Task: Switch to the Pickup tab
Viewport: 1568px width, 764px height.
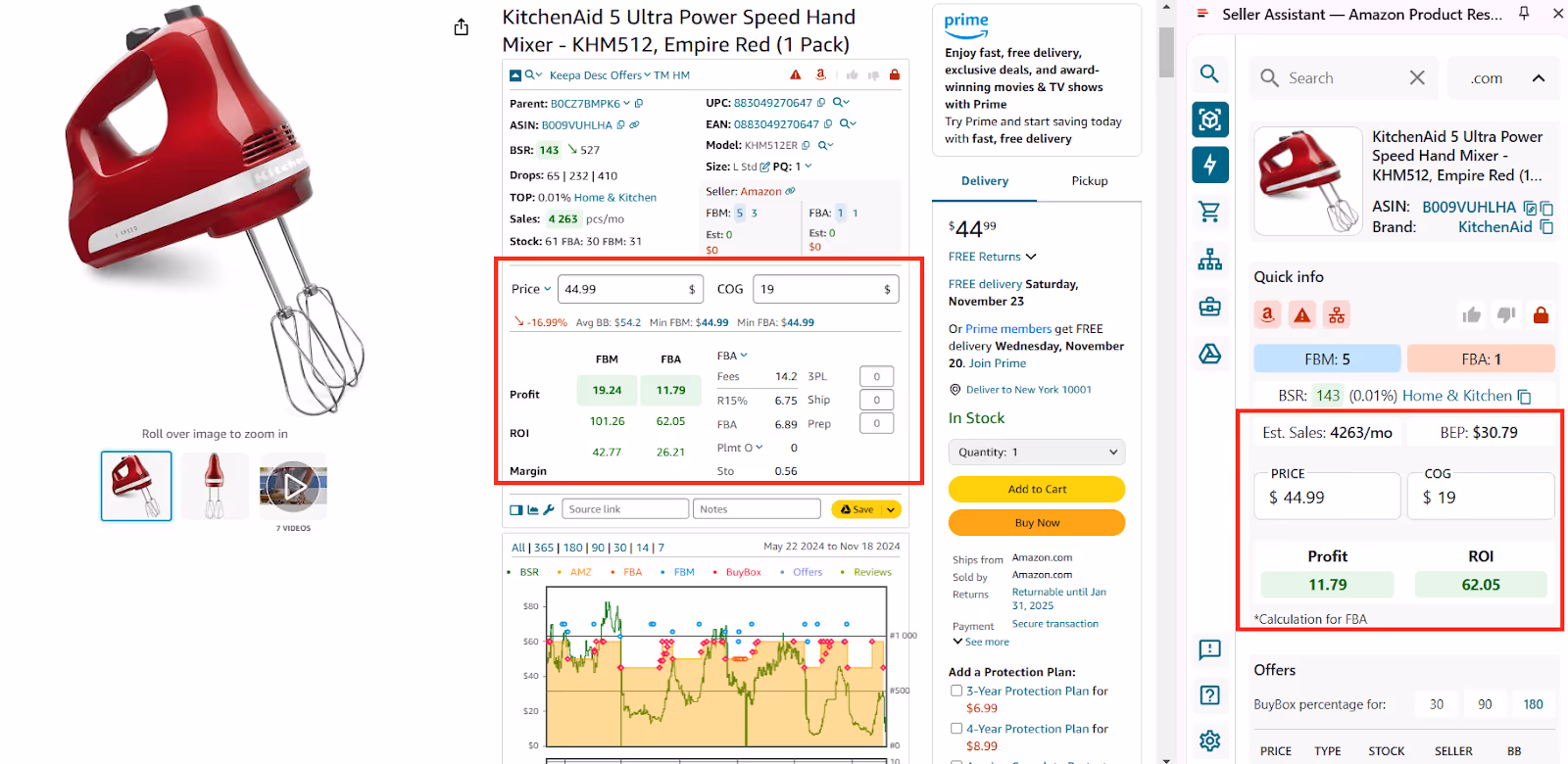Action: tap(1090, 181)
